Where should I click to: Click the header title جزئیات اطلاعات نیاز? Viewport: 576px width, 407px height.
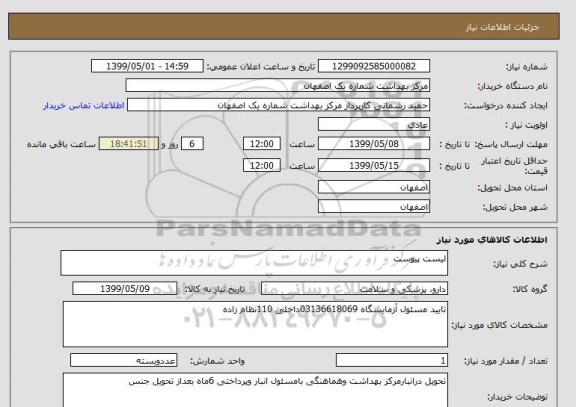click(x=502, y=28)
